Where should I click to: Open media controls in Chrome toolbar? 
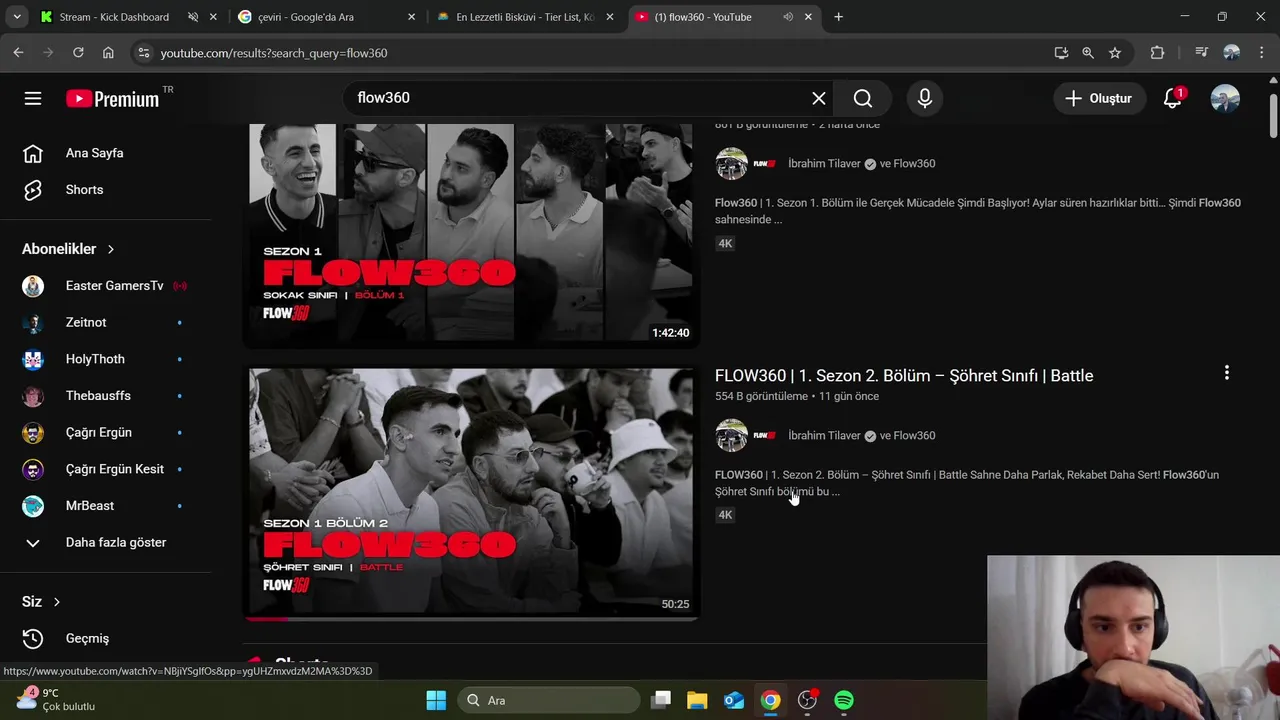click(1201, 53)
